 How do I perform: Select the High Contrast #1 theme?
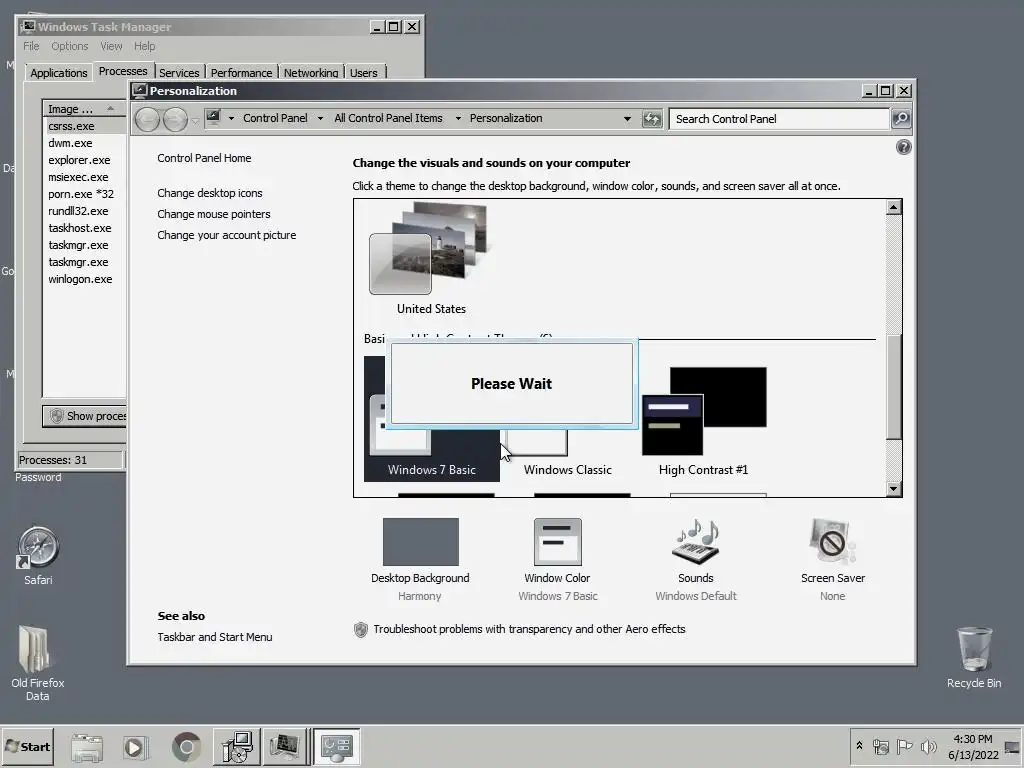click(x=703, y=421)
